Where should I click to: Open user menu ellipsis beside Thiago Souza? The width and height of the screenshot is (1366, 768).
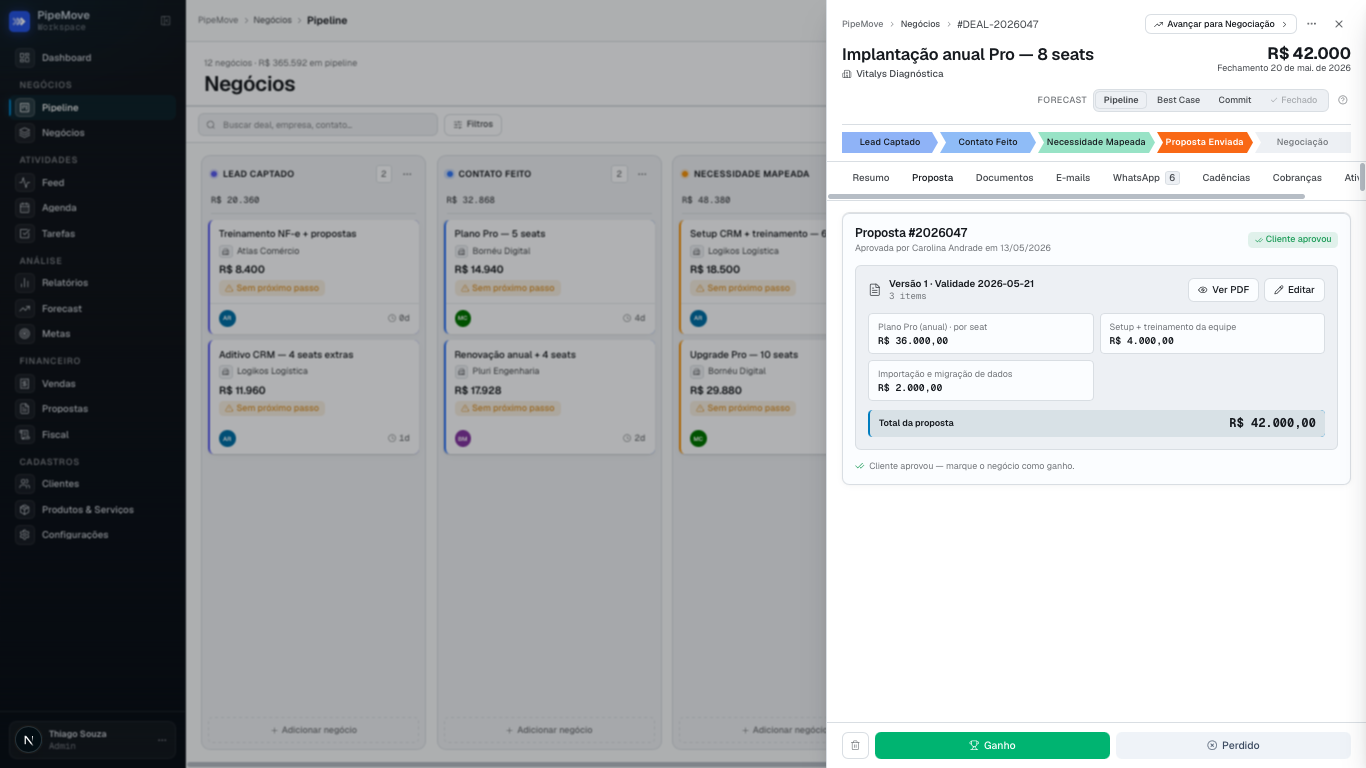tap(162, 740)
